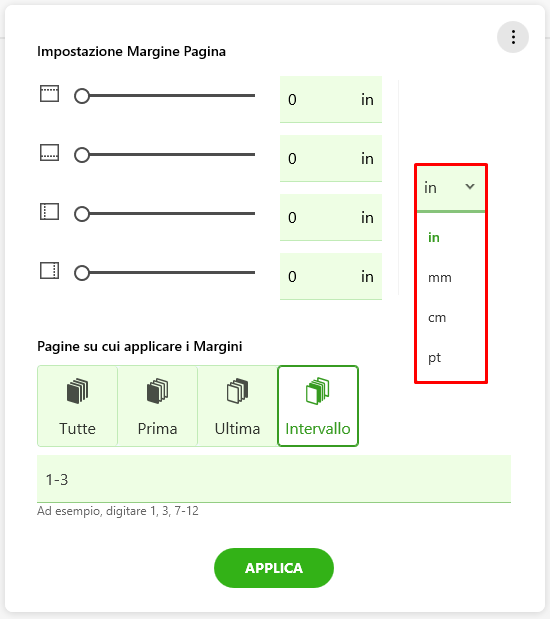Click the bottom margin icon

point(49,153)
